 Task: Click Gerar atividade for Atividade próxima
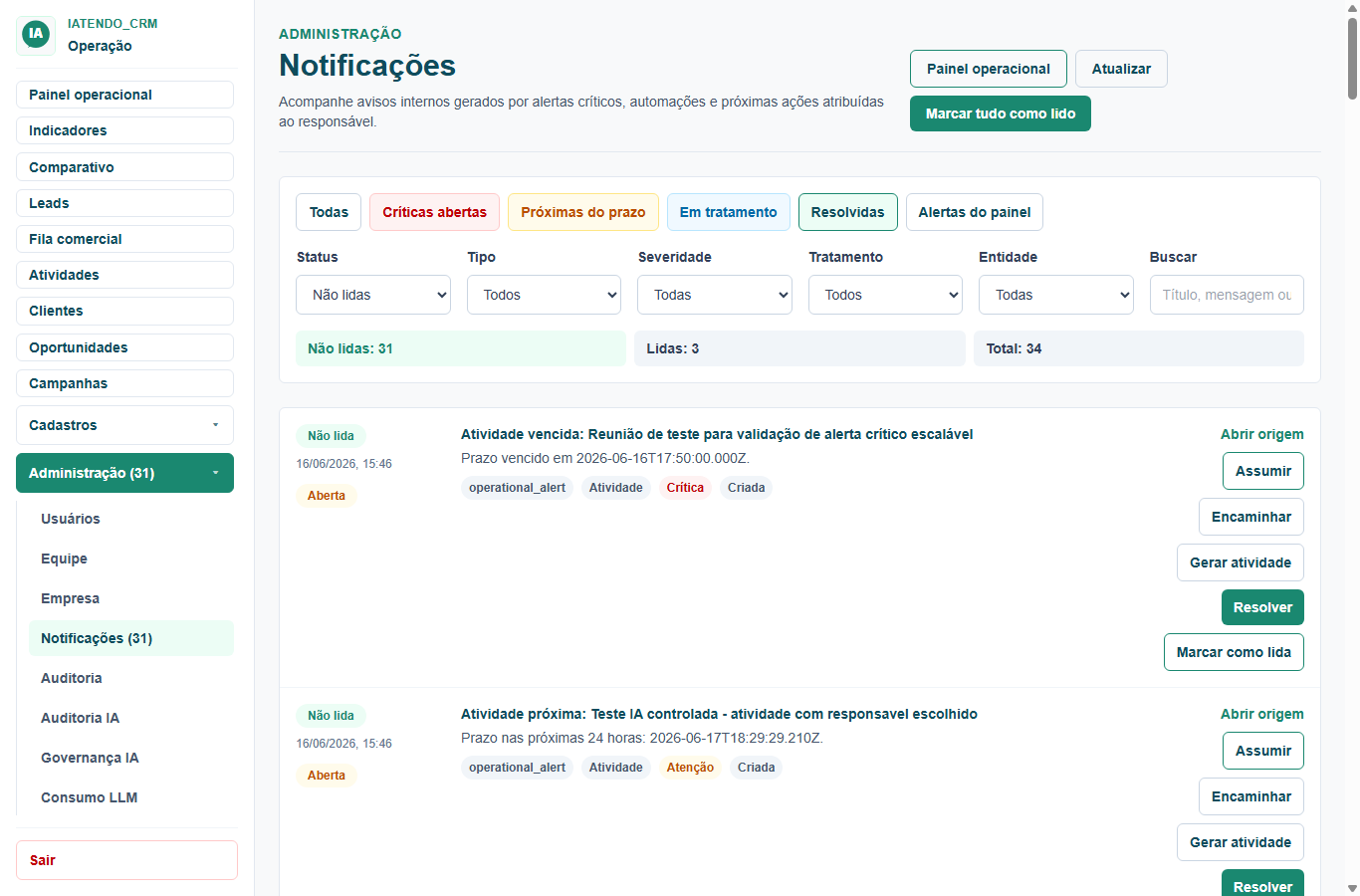[1241, 842]
